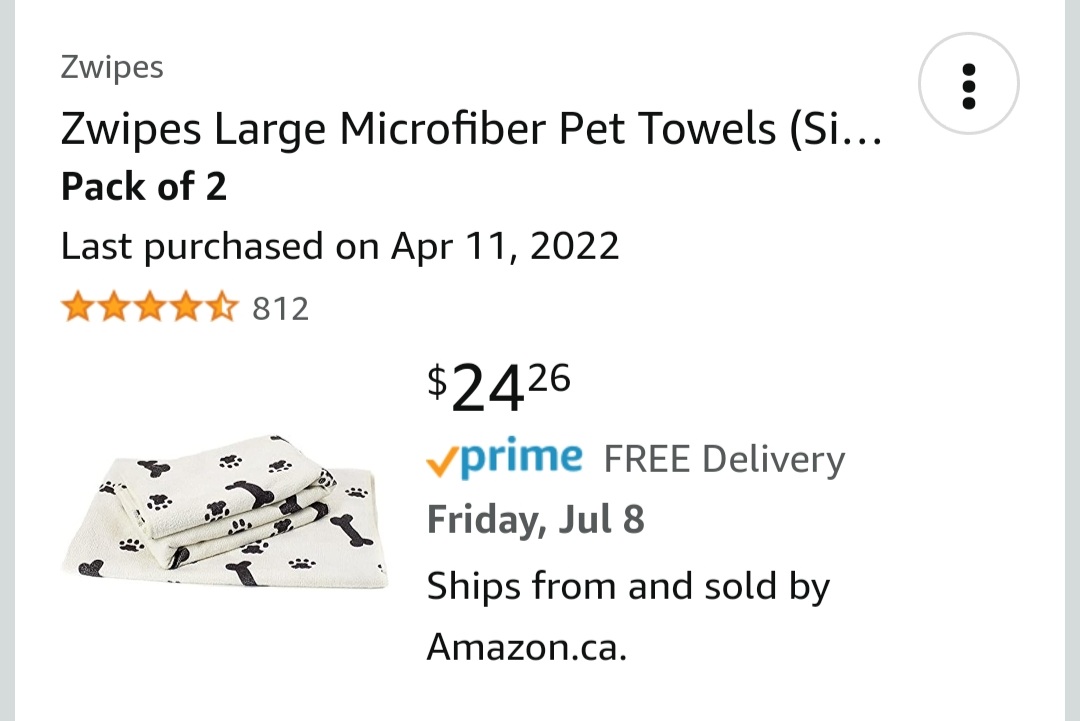Click the fourth orange rating star

click(x=186, y=308)
